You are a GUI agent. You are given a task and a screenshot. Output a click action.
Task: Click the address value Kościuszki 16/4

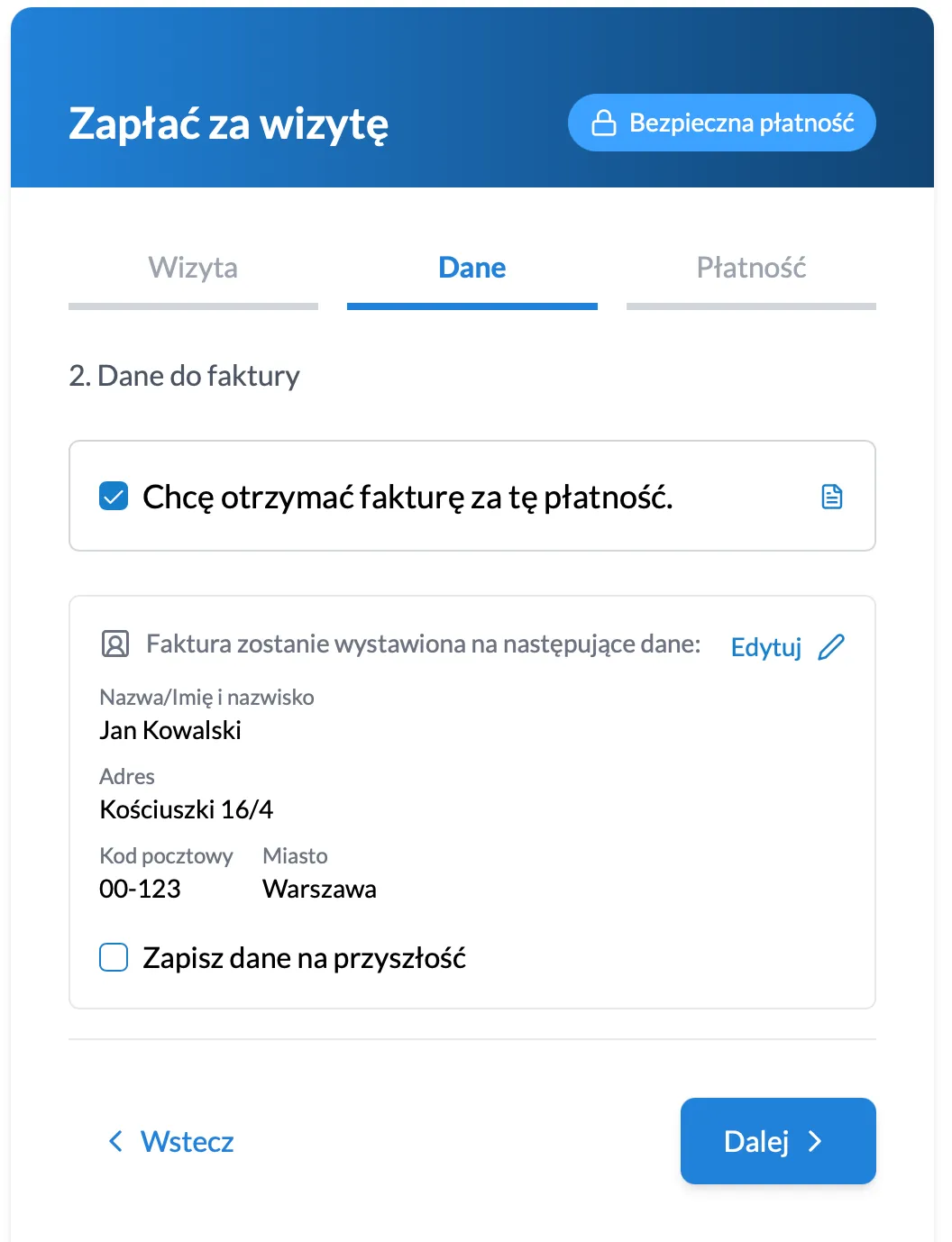coord(187,808)
